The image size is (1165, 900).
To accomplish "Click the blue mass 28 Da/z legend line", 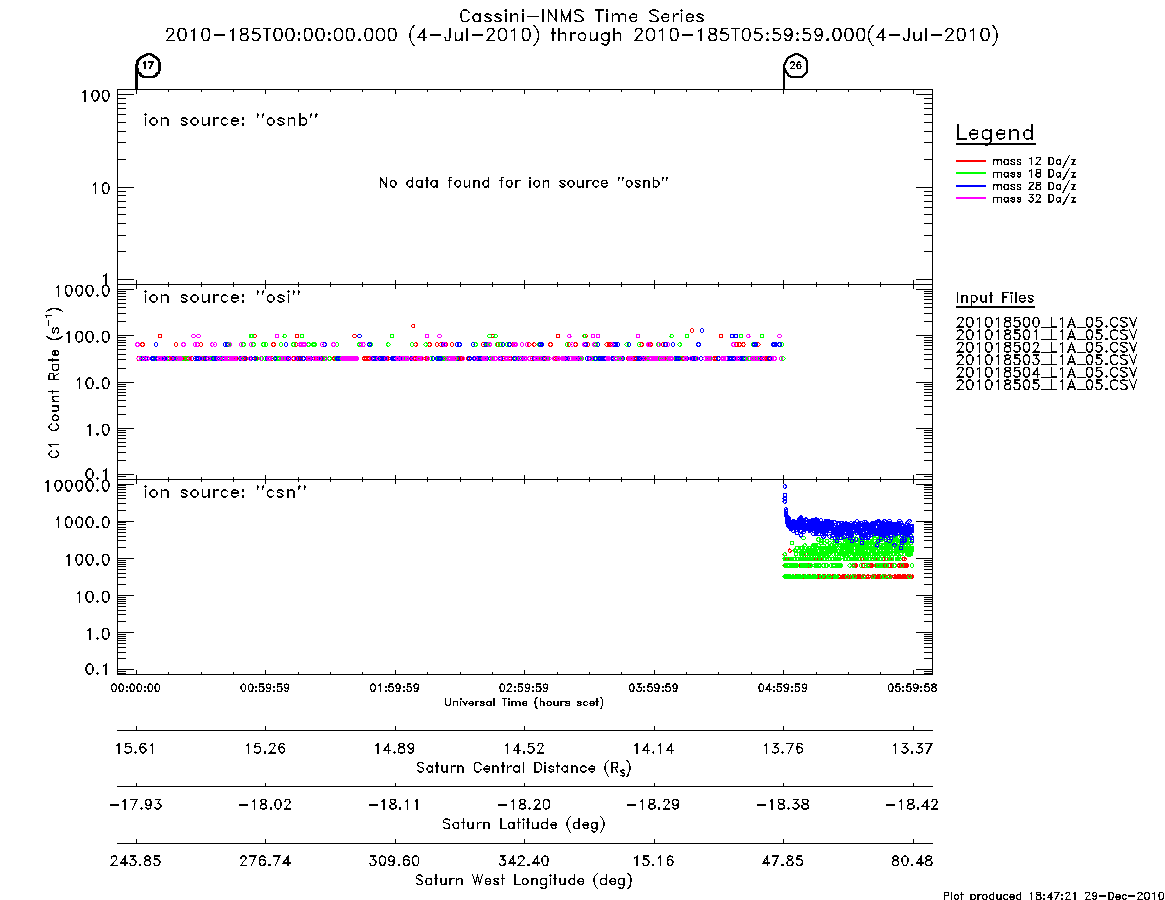I will pos(970,187).
